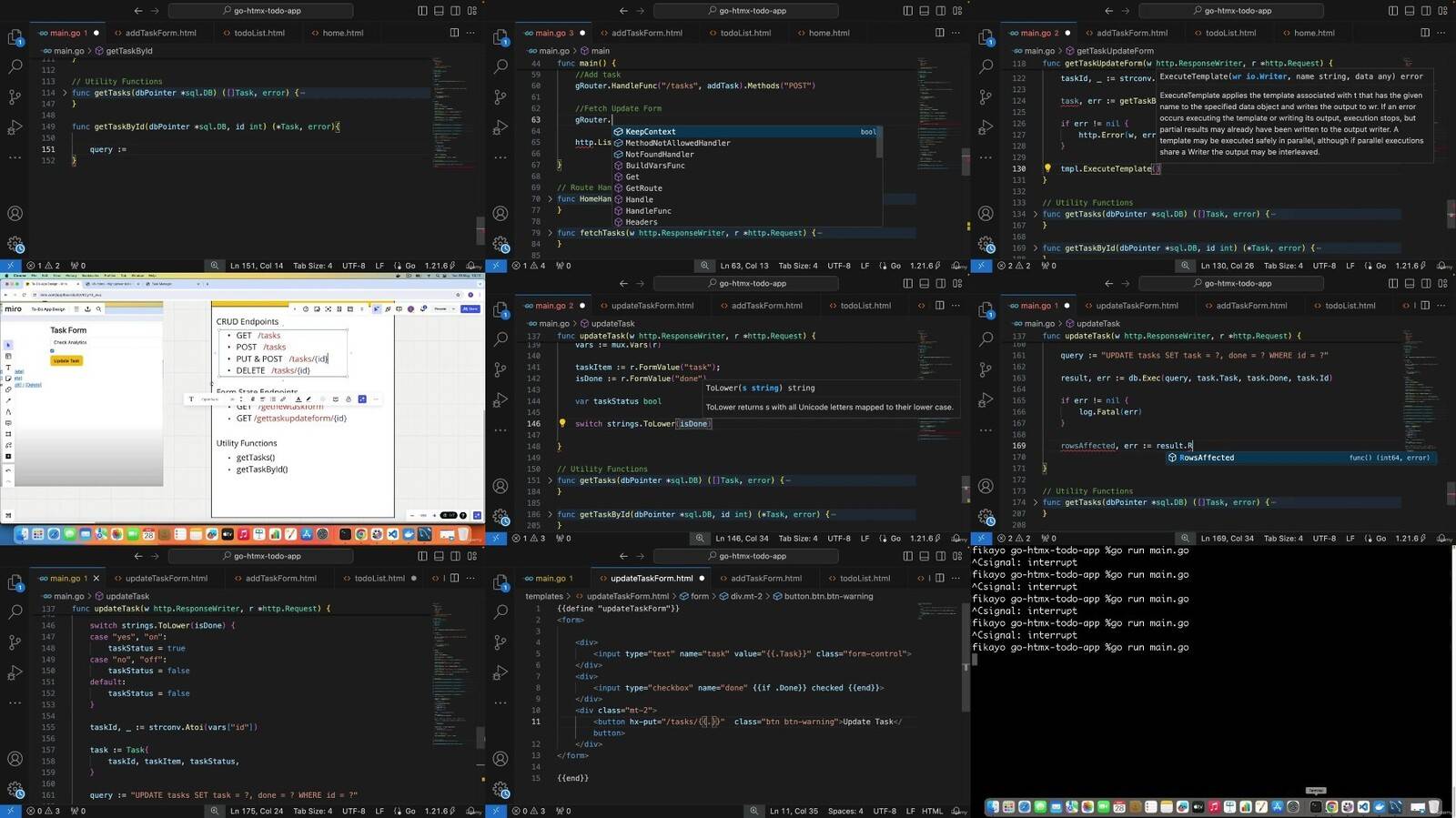The width and height of the screenshot is (1456, 818).
Task: Expand folded getTasks at line 114
Action: (65, 93)
